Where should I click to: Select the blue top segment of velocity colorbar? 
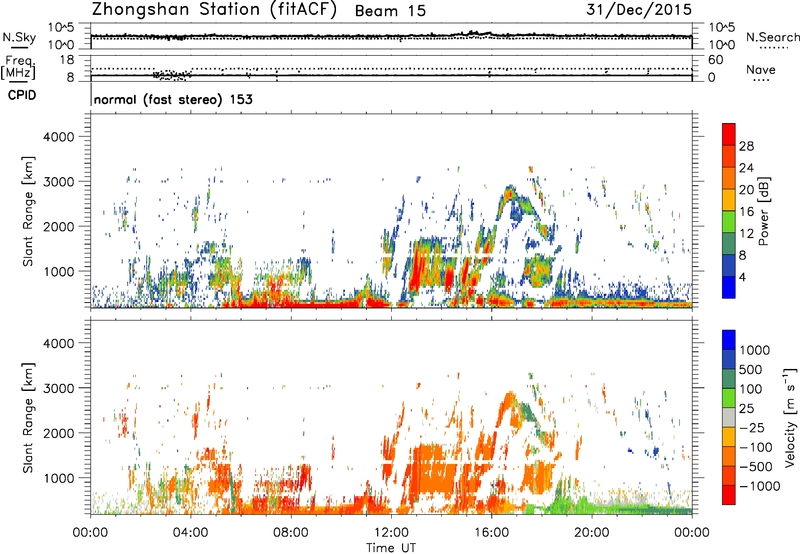coord(729,340)
